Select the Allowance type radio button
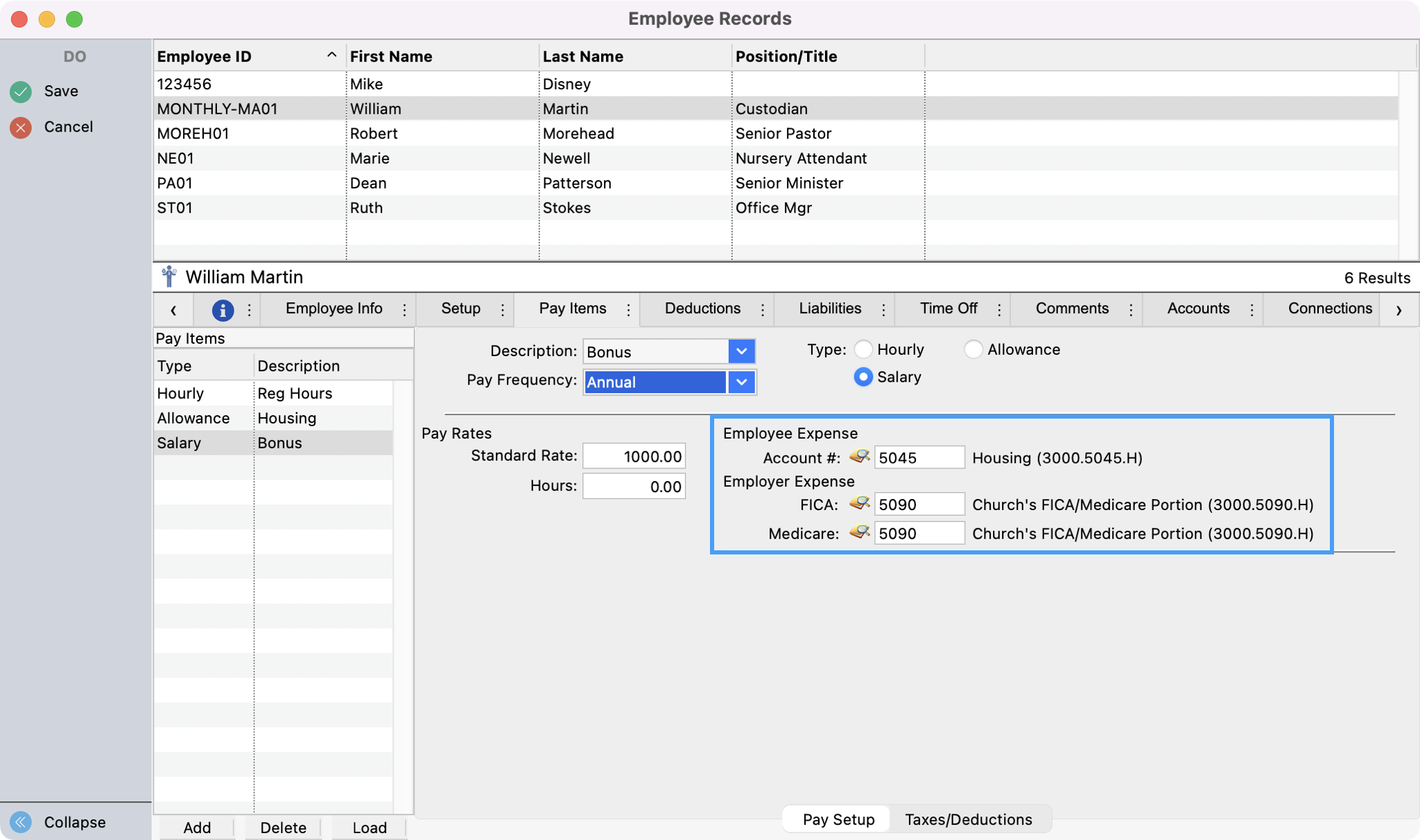The width and height of the screenshot is (1420, 840). 973,349
